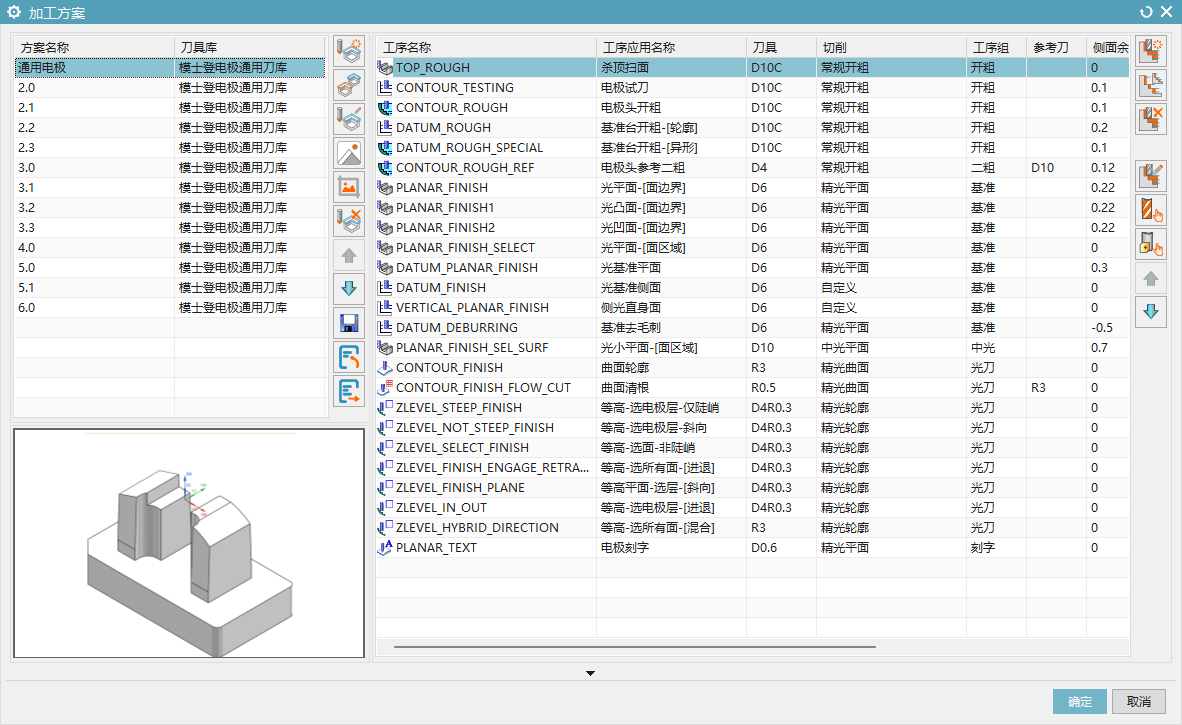Viewport: 1182px width, 725px height.
Task: Confirm with the 确定 button
Action: pyautogui.click(x=1079, y=702)
